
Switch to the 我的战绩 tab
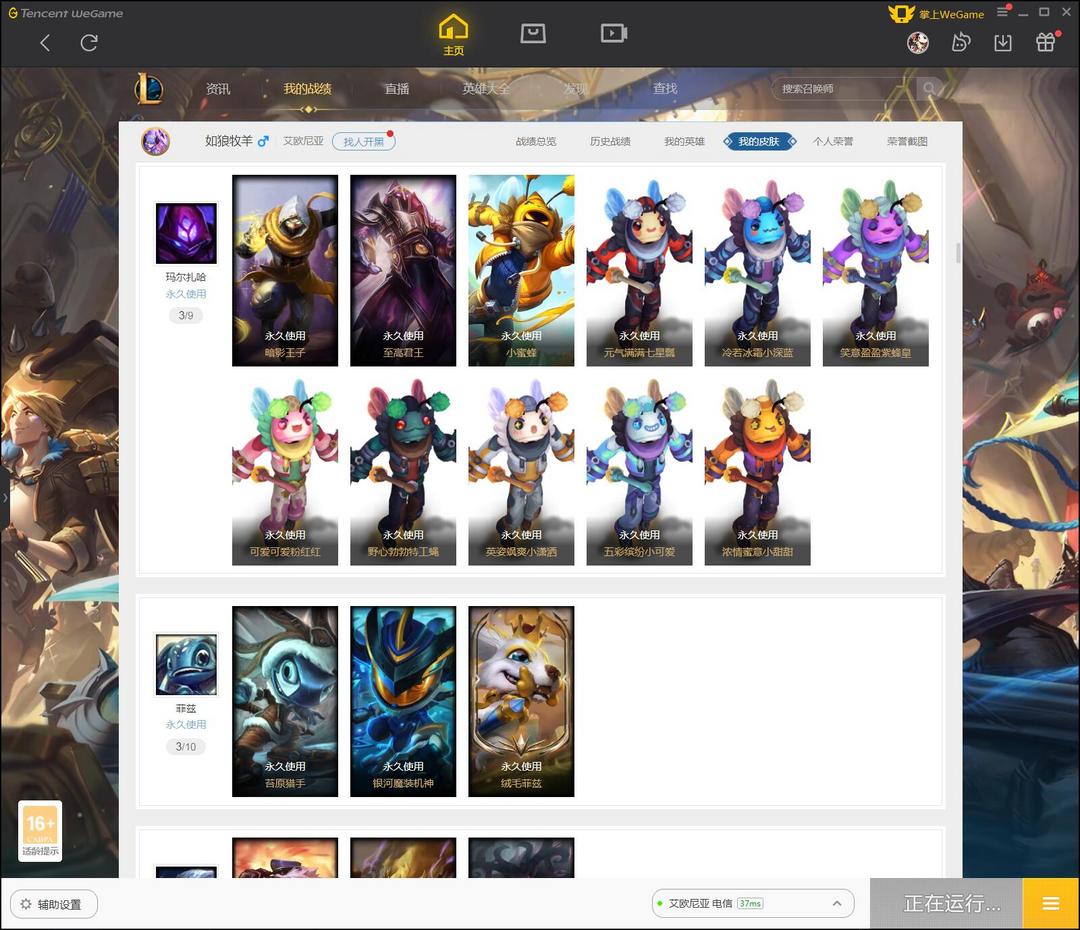point(307,89)
